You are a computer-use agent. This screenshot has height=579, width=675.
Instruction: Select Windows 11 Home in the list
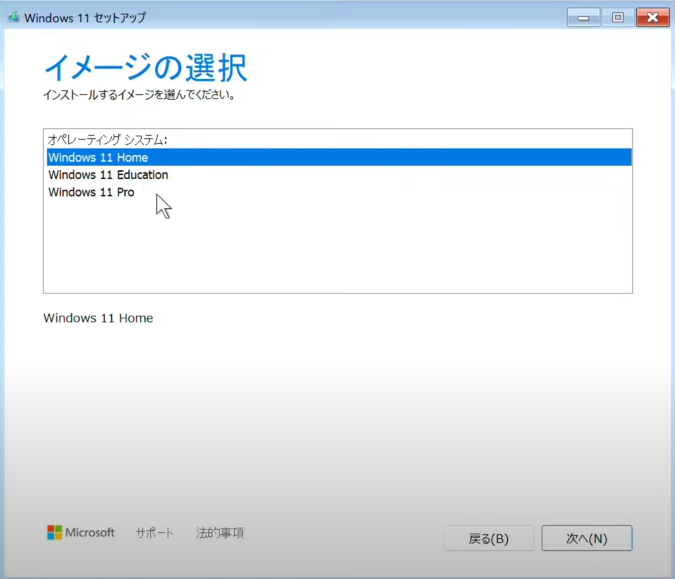point(339,157)
